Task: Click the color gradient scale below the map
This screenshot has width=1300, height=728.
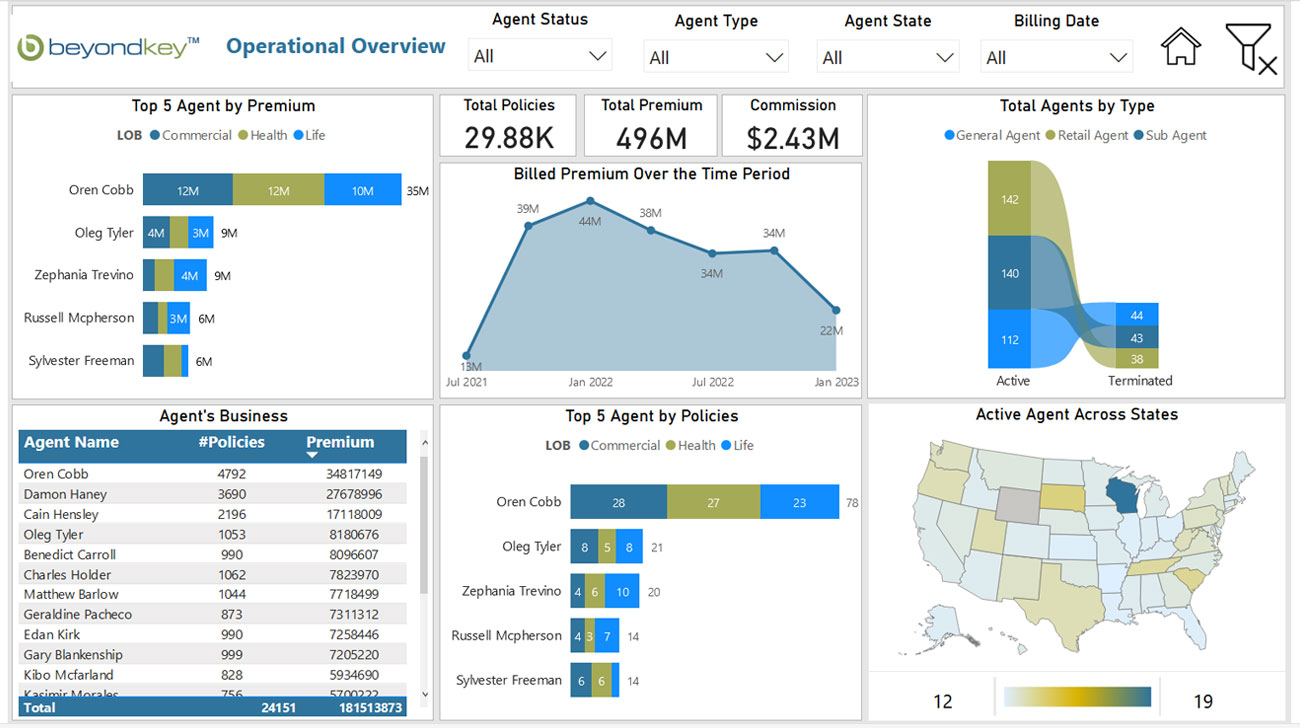Action: 1077,697
